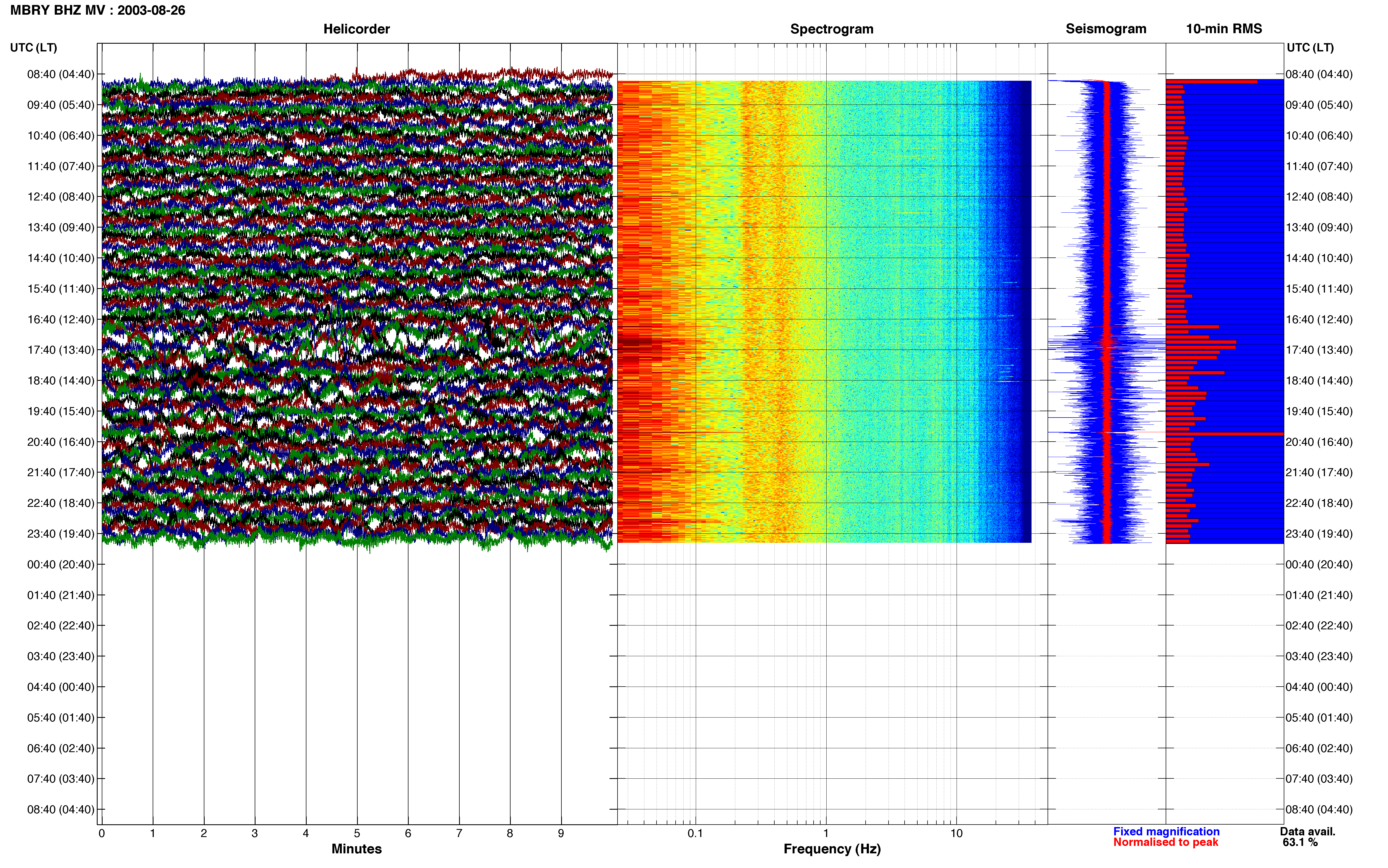Click the '0.1' frequency axis tick label
The height and width of the screenshot is (868, 1388).
coord(695,833)
